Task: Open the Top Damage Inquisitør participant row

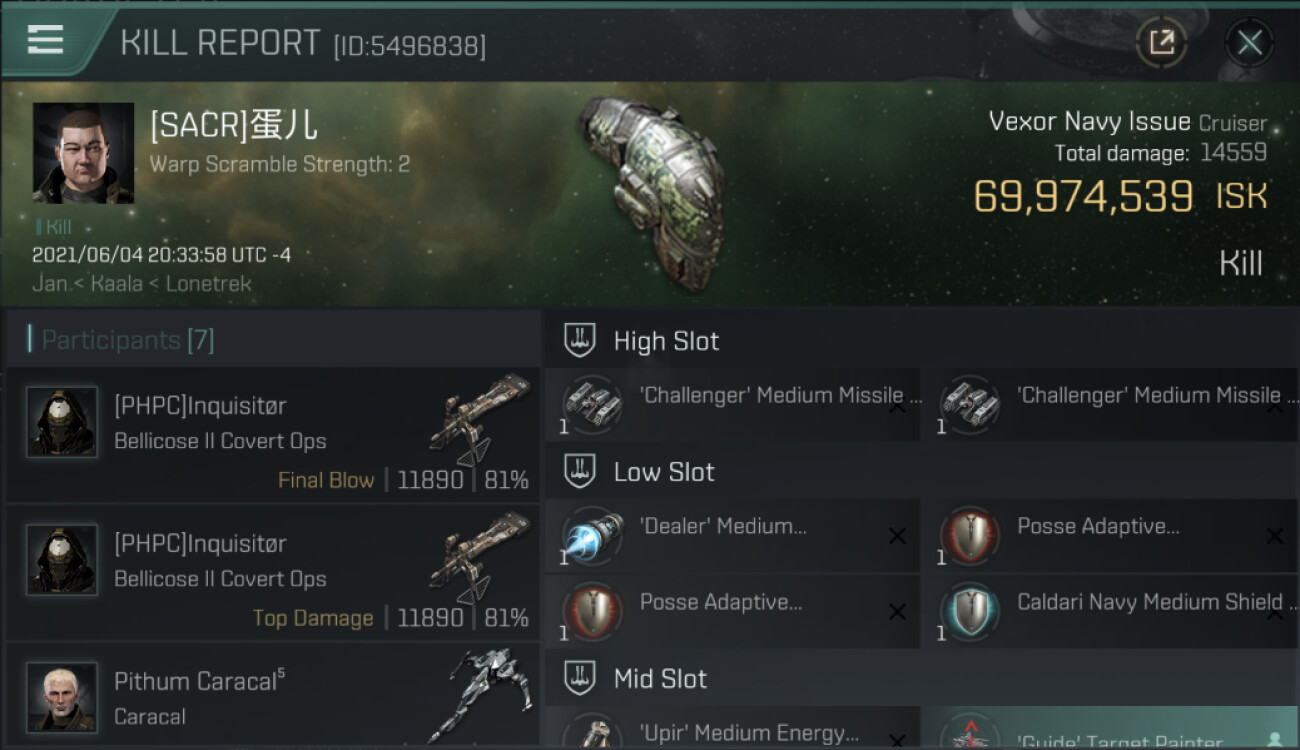Action: tap(273, 573)
